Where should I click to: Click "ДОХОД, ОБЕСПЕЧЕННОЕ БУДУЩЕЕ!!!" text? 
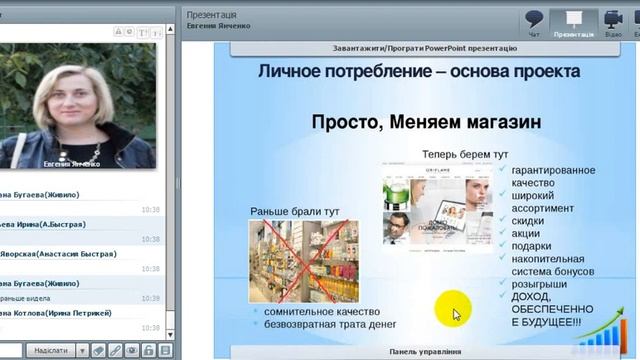[552, 309]
